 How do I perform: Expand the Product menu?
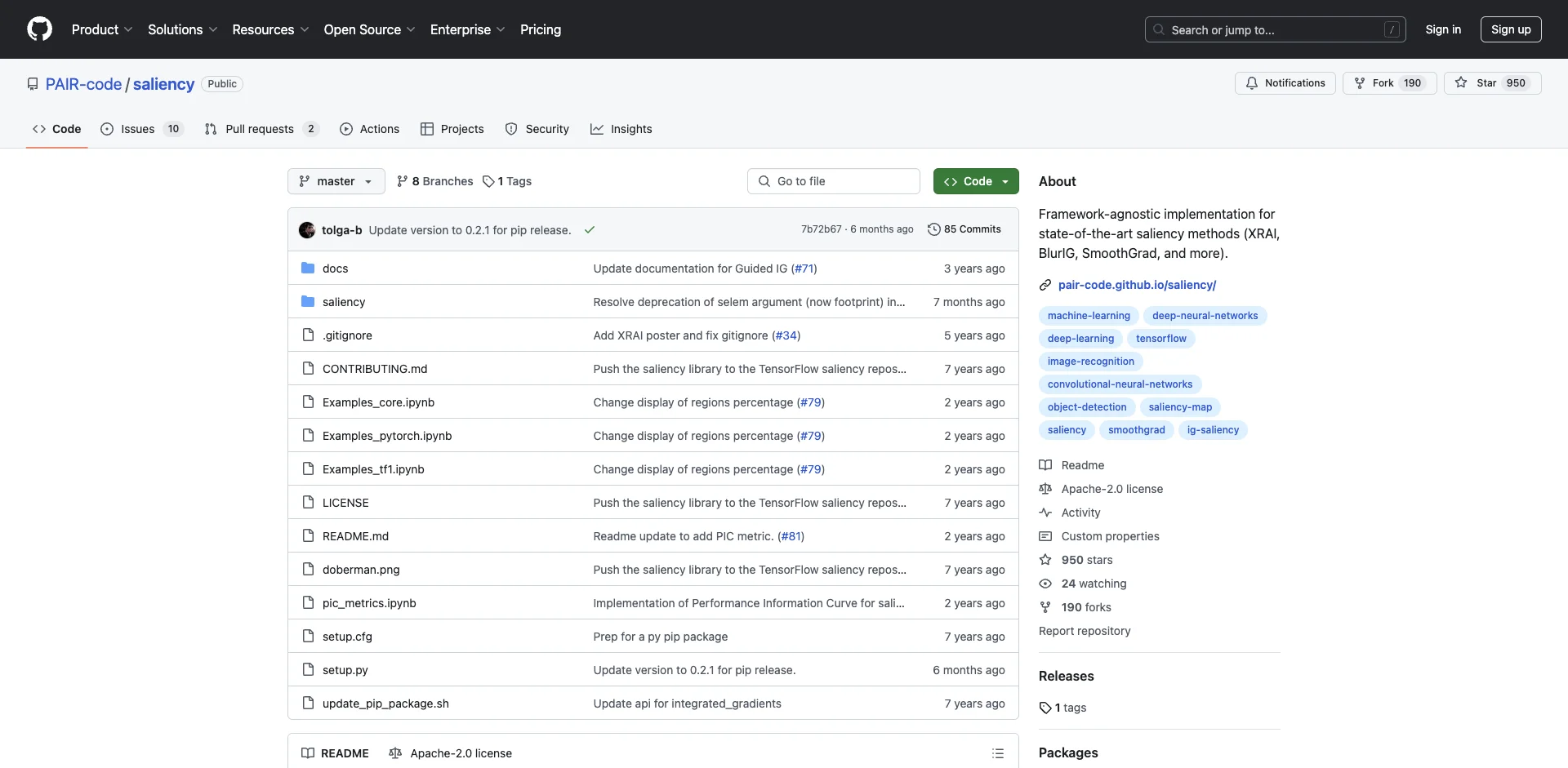(x=102, y=29)
